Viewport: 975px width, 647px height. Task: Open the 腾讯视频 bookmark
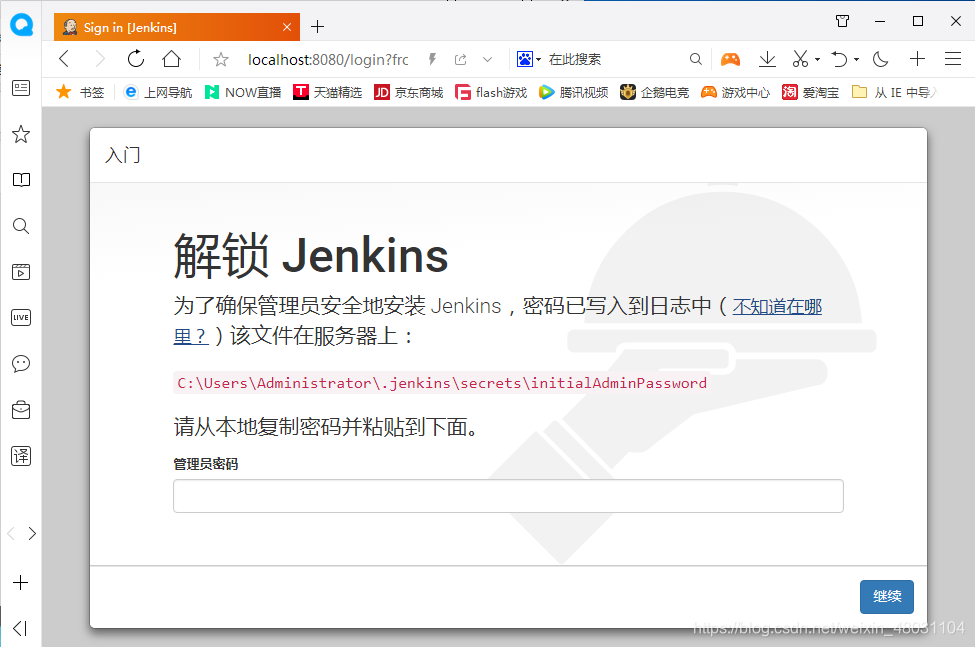coord(573,93)
